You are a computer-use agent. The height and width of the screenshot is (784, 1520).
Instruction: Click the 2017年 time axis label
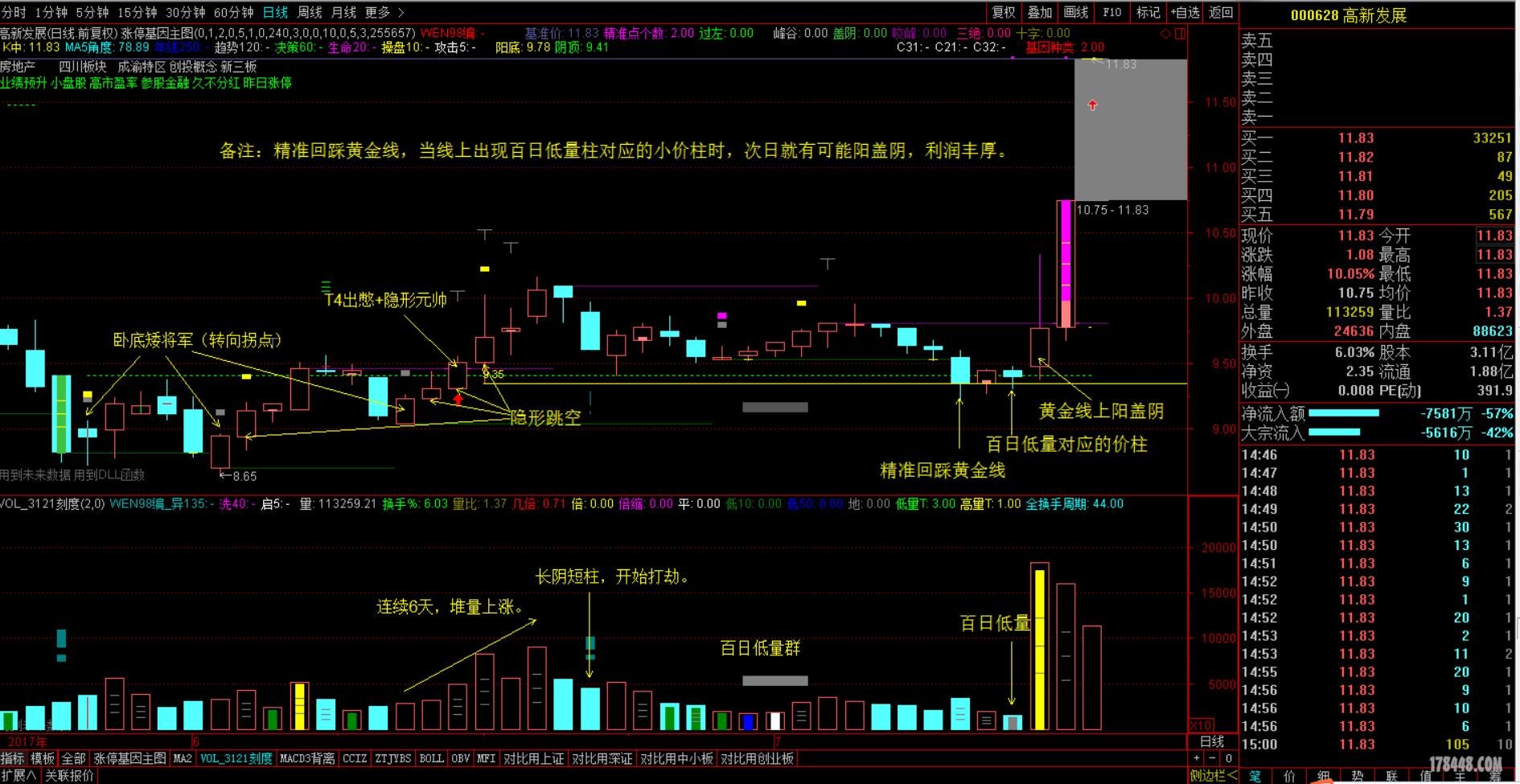point(26,741)
